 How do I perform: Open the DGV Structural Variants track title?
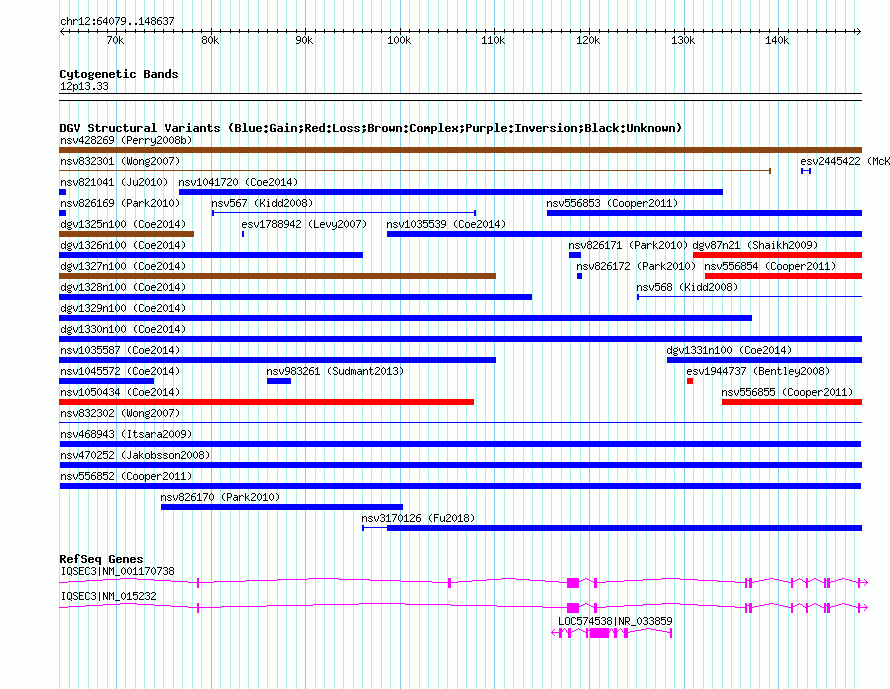click(371, 128)
